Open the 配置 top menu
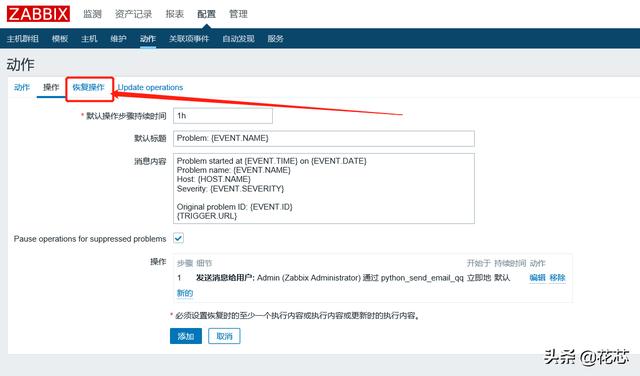Viewport: 640px width, 376px height. click(x=206, y=14)
